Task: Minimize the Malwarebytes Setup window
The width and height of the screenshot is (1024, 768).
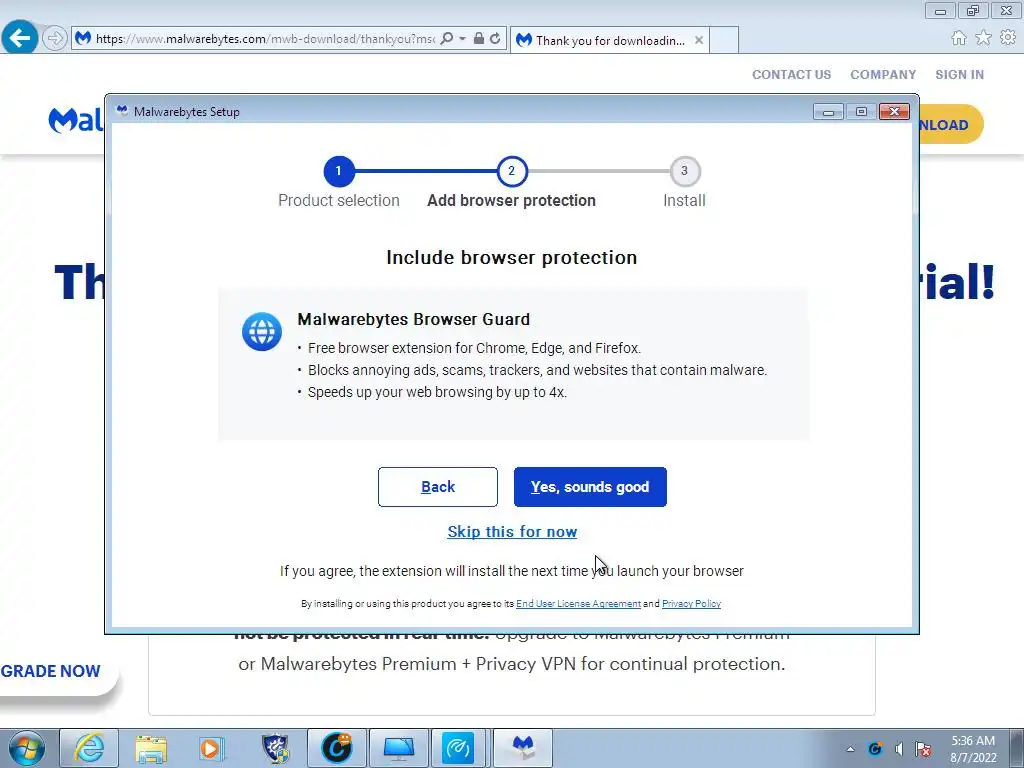Action: [828, 112]
